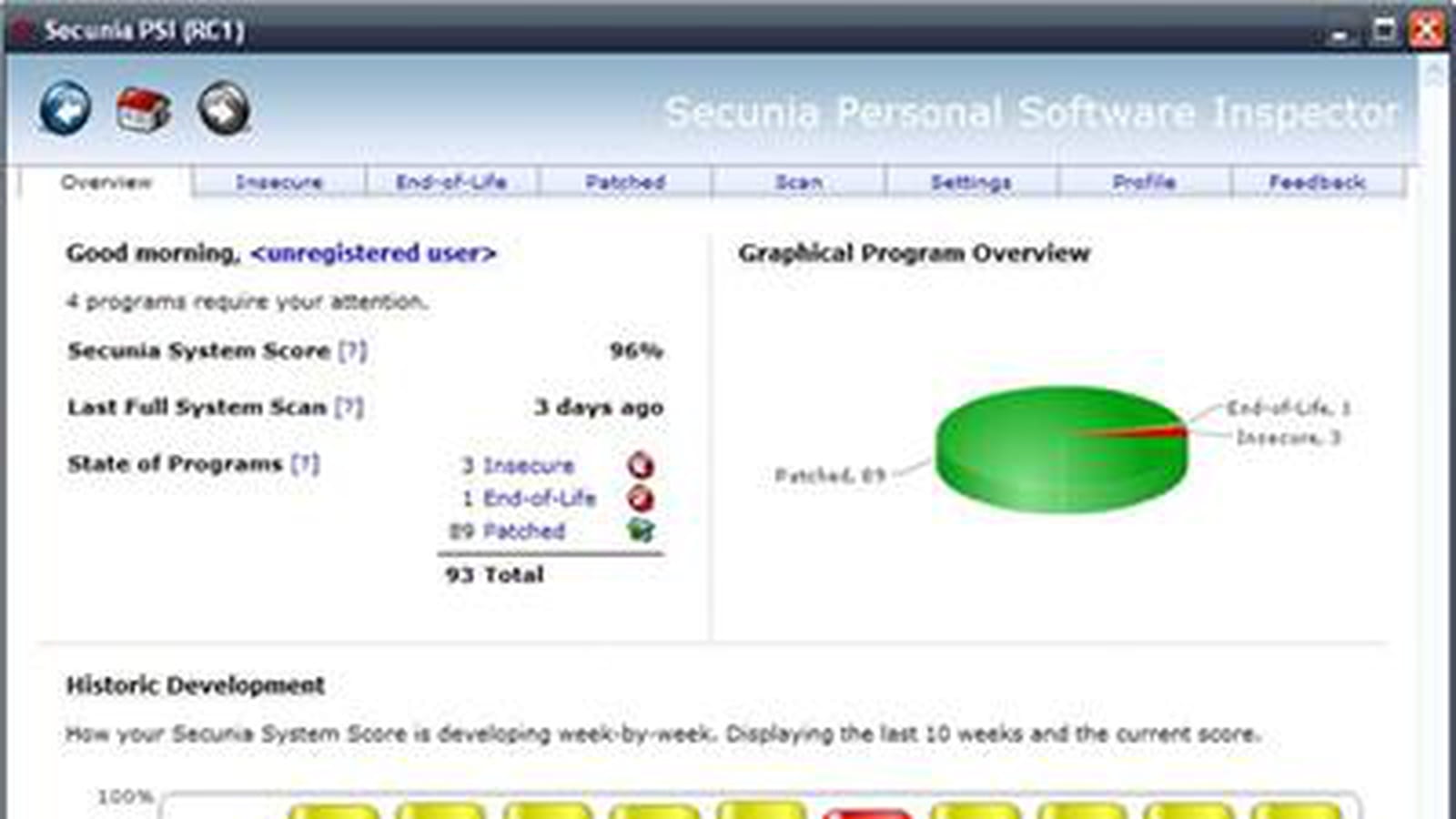Click the '93 Total' text
This screenshot has width=1456, height=819.
pyautogui.click(x=494, y=574)
